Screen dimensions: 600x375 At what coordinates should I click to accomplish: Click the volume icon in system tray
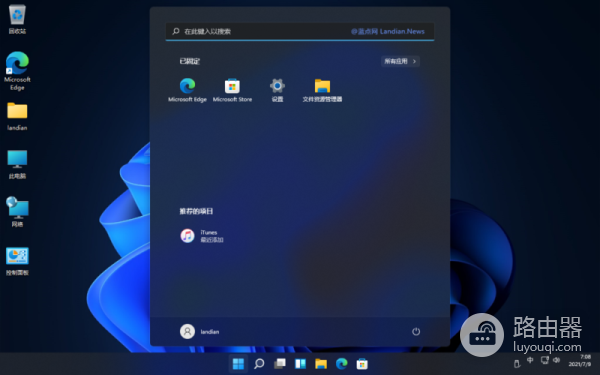556,360
